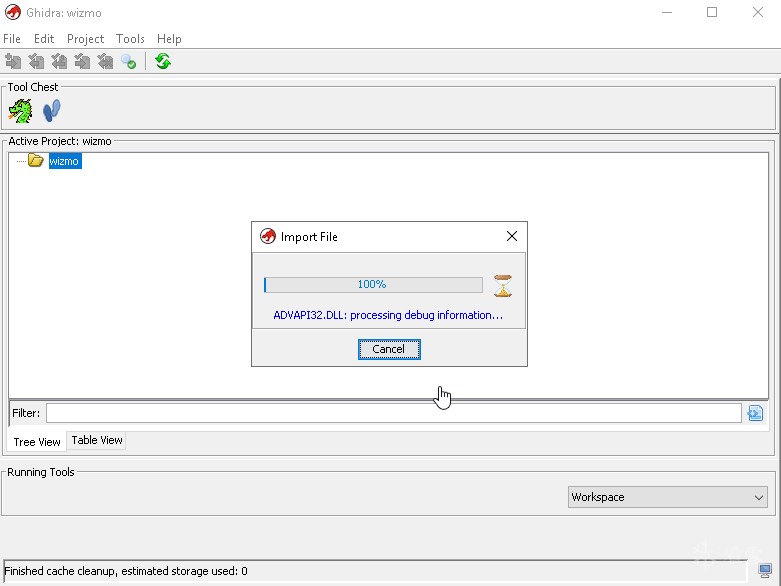The height and width of the screenshot is (586, 781).
Task: Click the filter options icon
Action: 755,413
